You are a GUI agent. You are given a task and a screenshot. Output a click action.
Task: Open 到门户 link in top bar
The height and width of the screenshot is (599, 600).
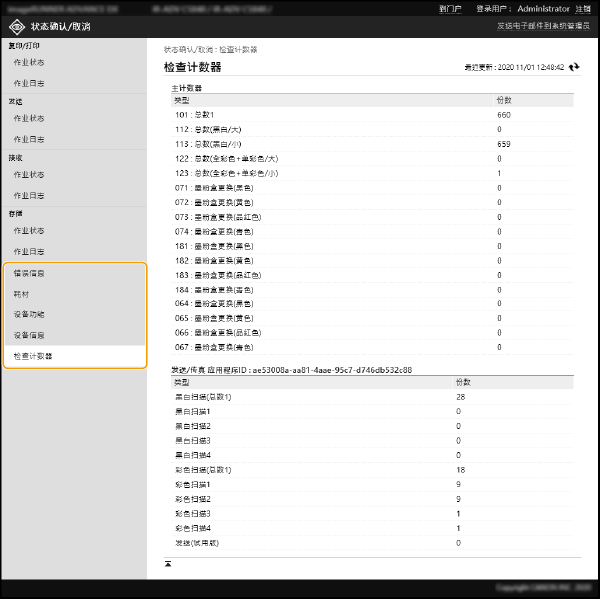(x=450, y=8)
